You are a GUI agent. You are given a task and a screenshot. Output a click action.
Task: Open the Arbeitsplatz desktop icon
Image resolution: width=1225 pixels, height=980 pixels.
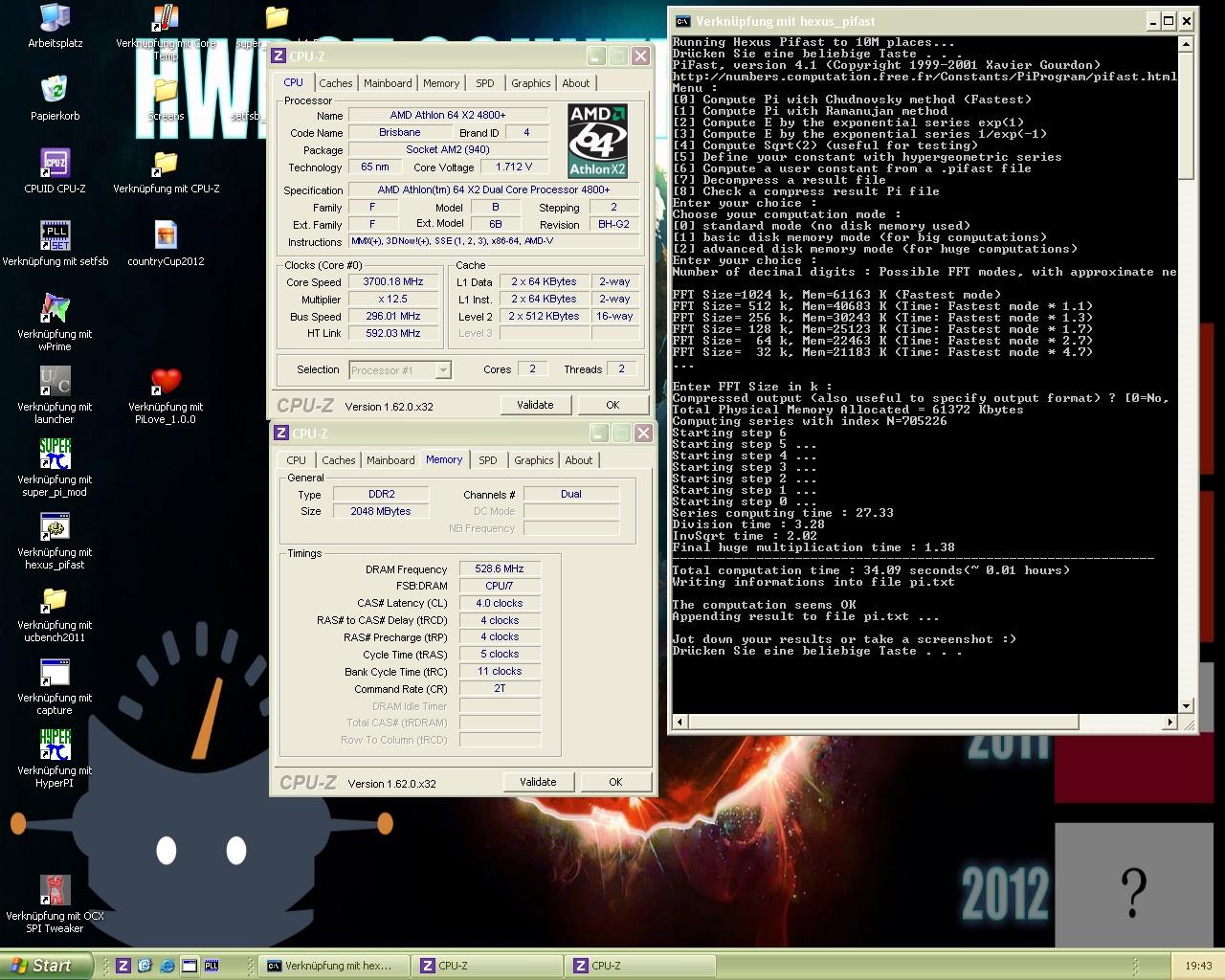[x=55, y=18]
